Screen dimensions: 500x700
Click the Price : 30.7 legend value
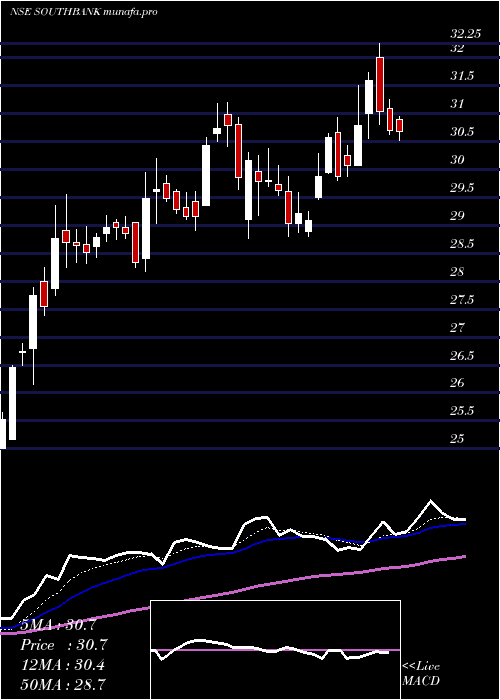tap(64, 645)
